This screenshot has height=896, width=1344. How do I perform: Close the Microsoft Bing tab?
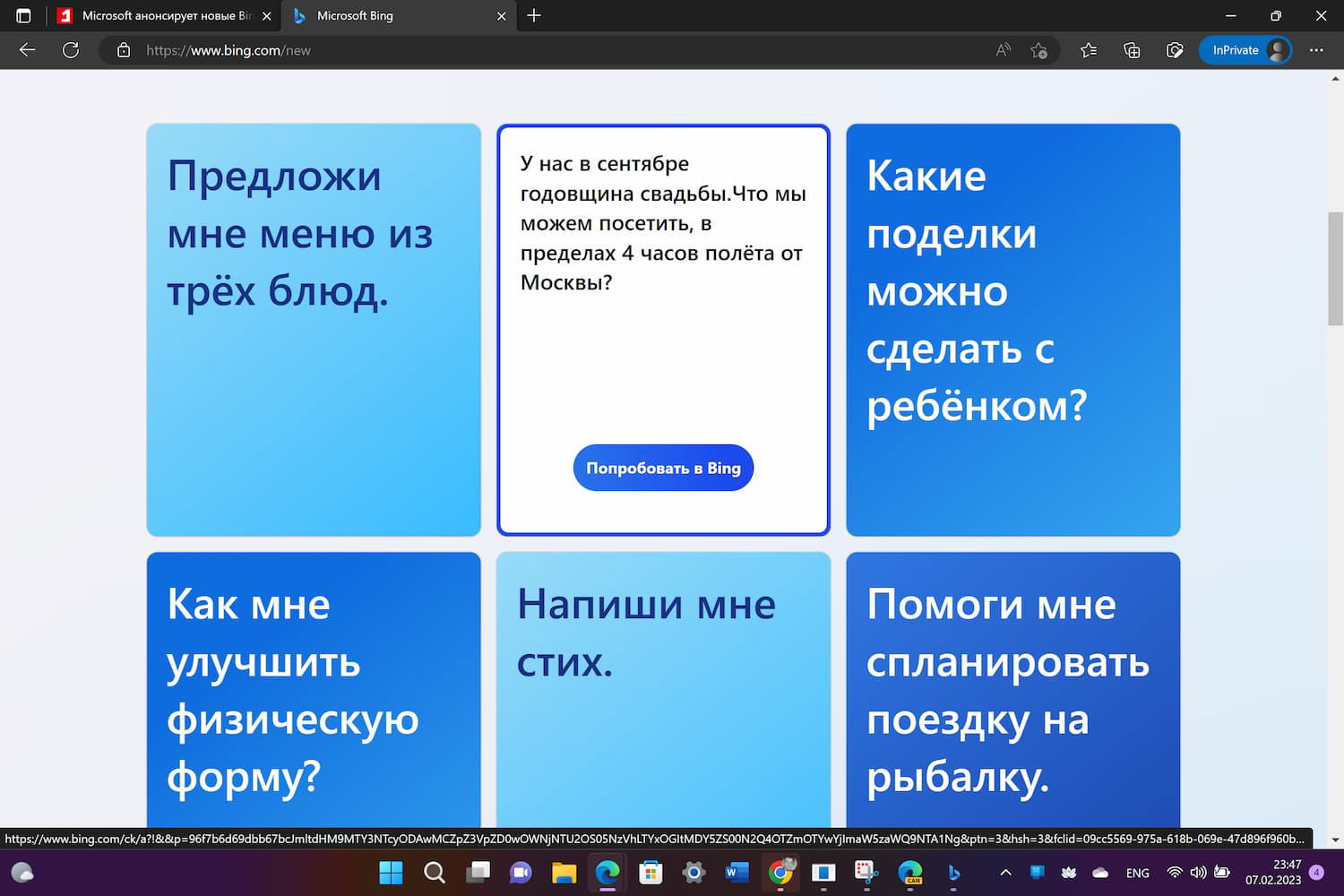(x=502, y=16)
